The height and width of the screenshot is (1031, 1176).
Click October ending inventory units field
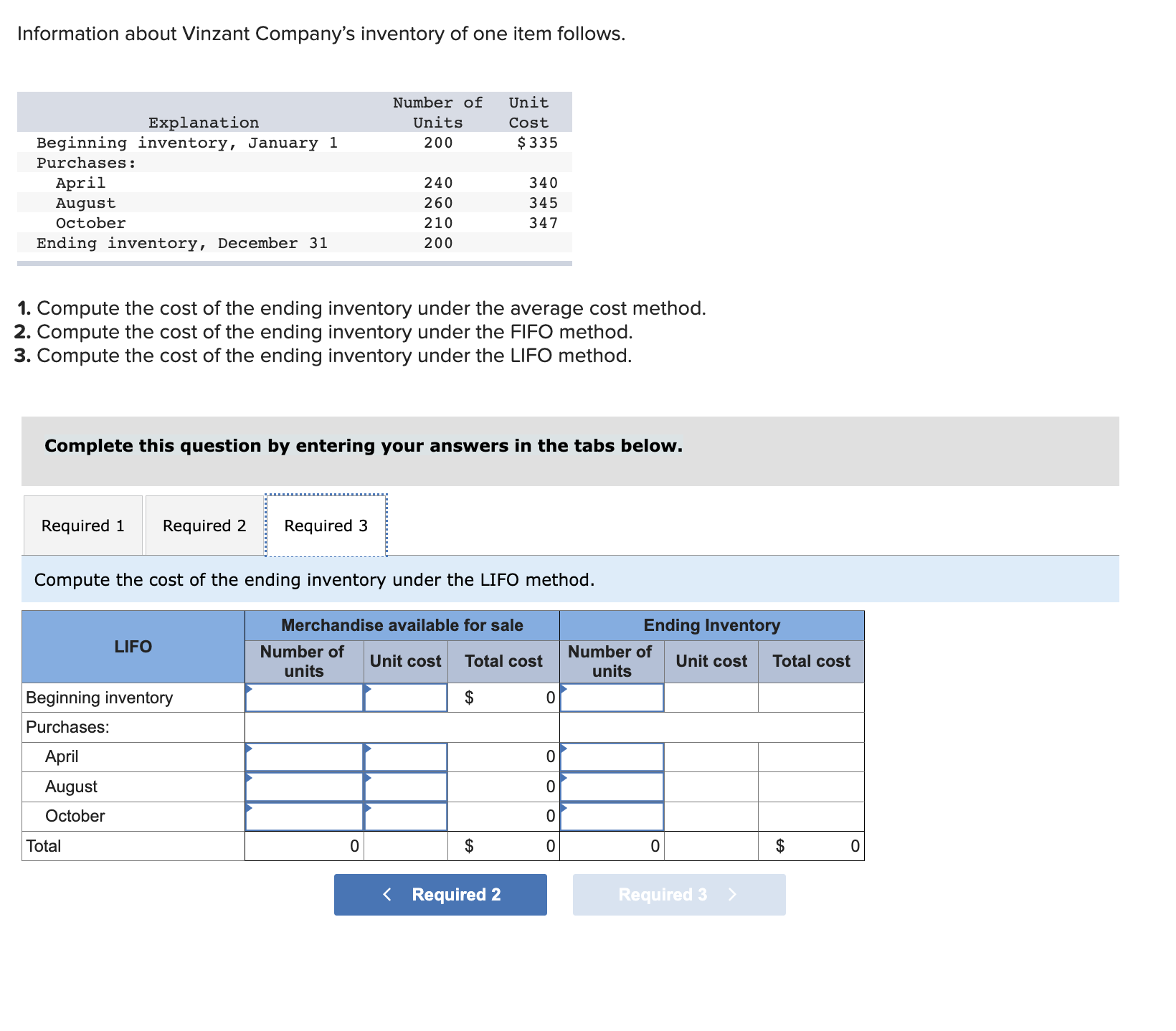[x=612, y=817]
